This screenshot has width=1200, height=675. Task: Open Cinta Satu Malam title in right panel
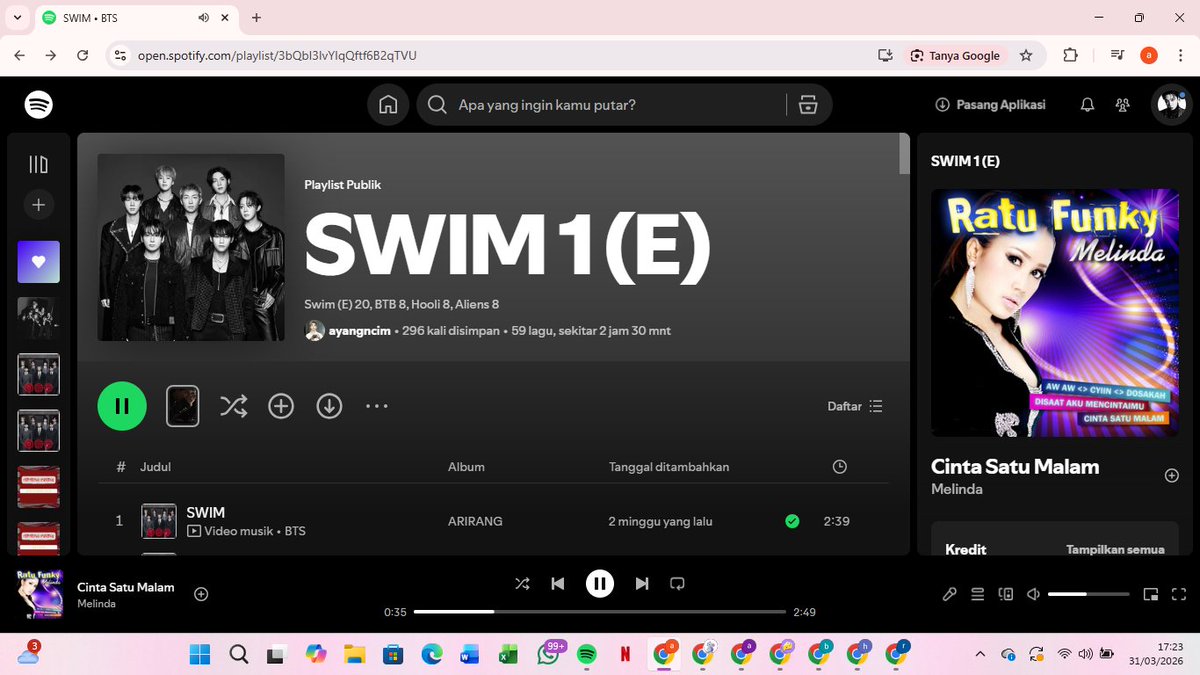(1015, 466)
